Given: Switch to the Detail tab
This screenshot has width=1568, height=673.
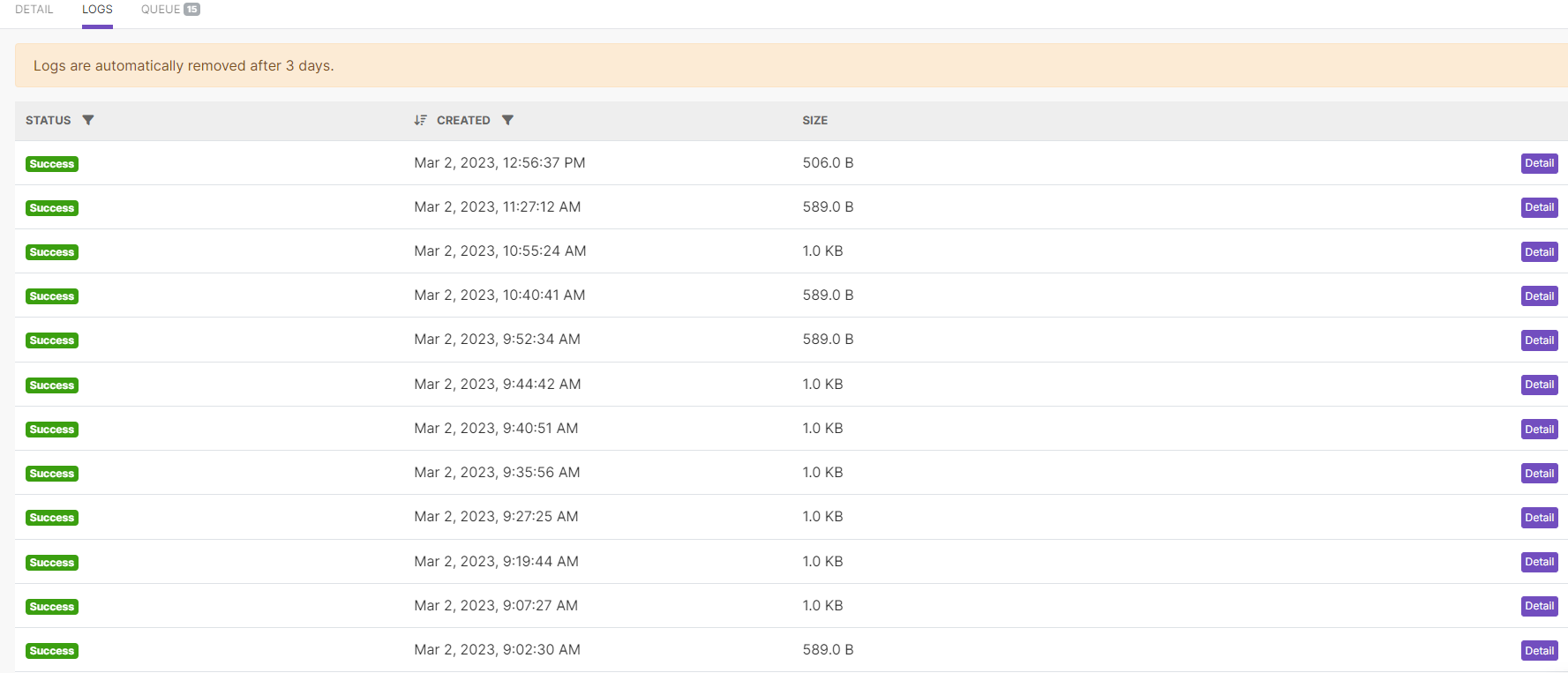Looking at the screenshot, I should 34,10.
